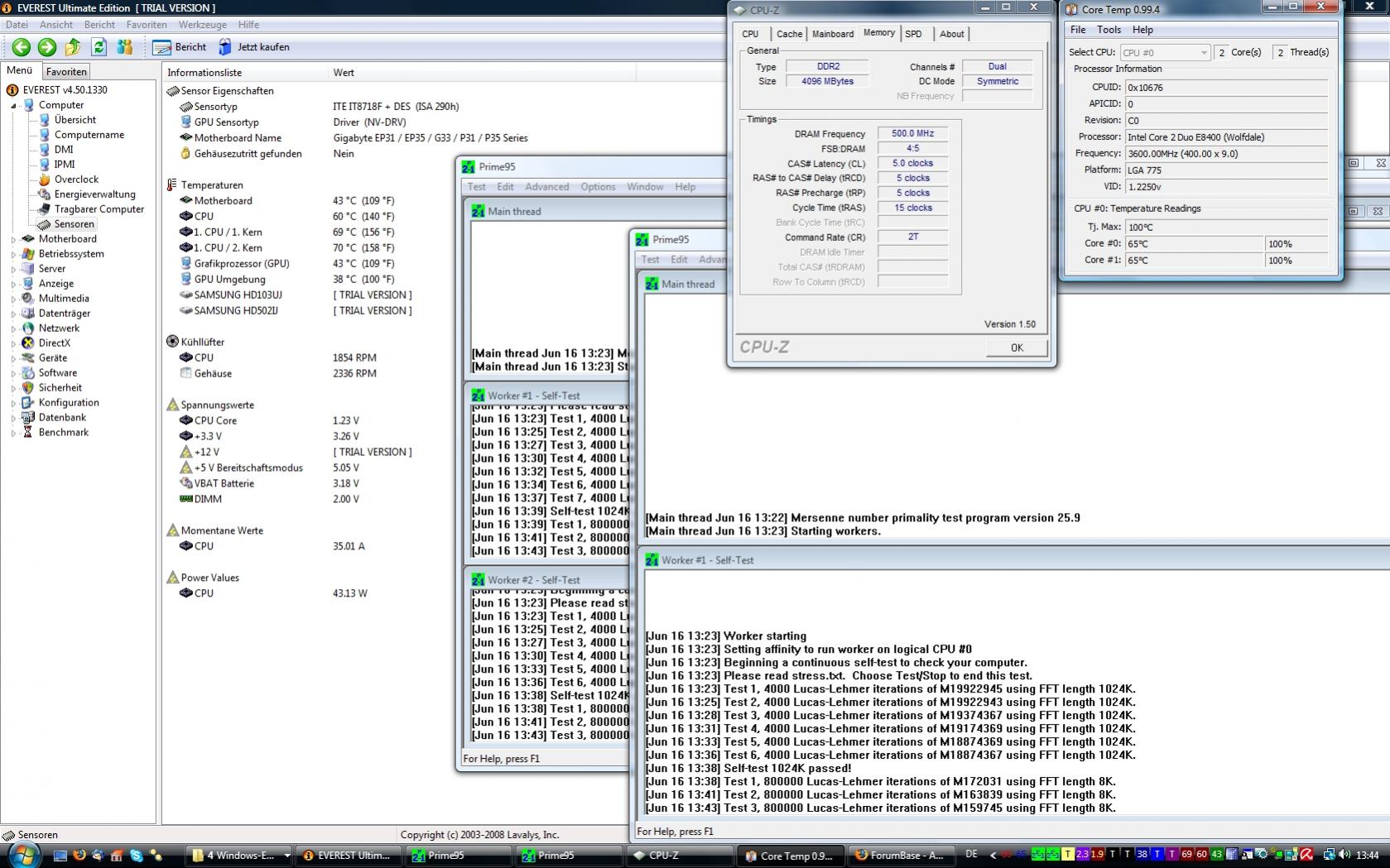This screenshot has height=868, width=1390.
Task: Select the Overclock tree item
Action: click(76, 180)
